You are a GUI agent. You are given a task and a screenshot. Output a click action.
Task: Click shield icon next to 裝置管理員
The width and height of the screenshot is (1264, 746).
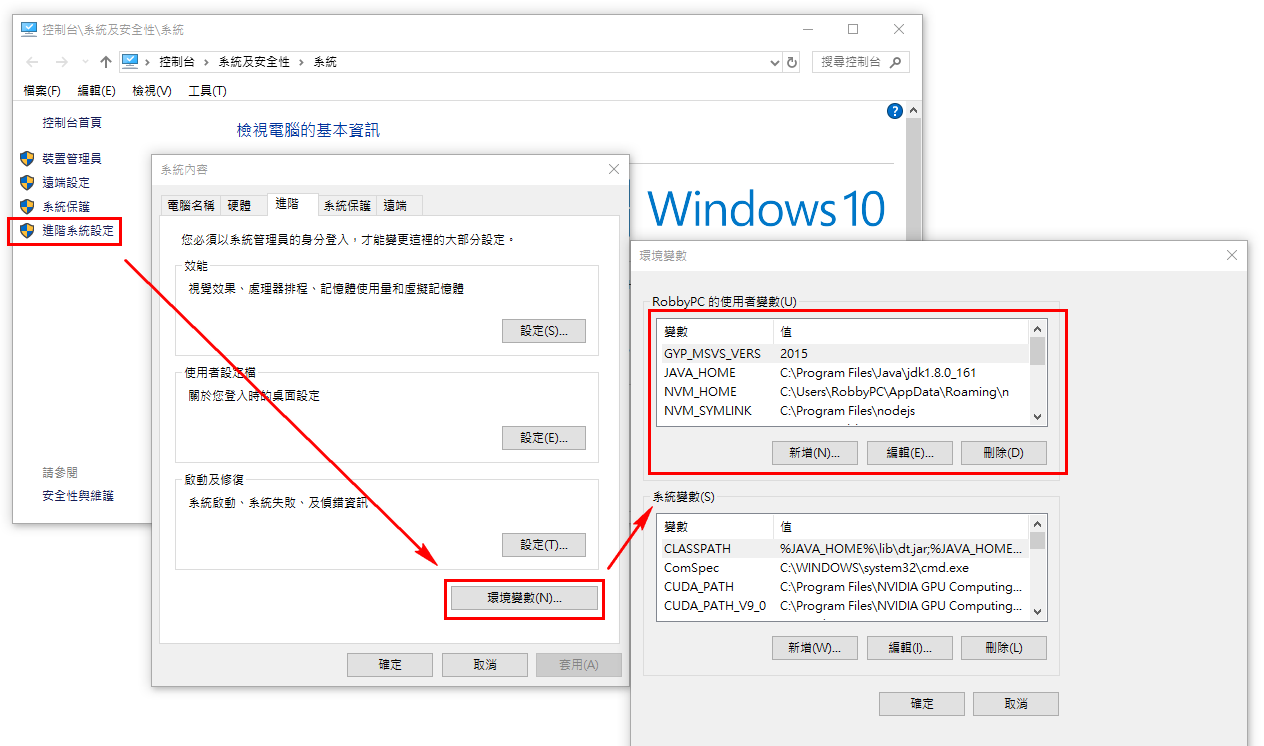click(27, 158)
